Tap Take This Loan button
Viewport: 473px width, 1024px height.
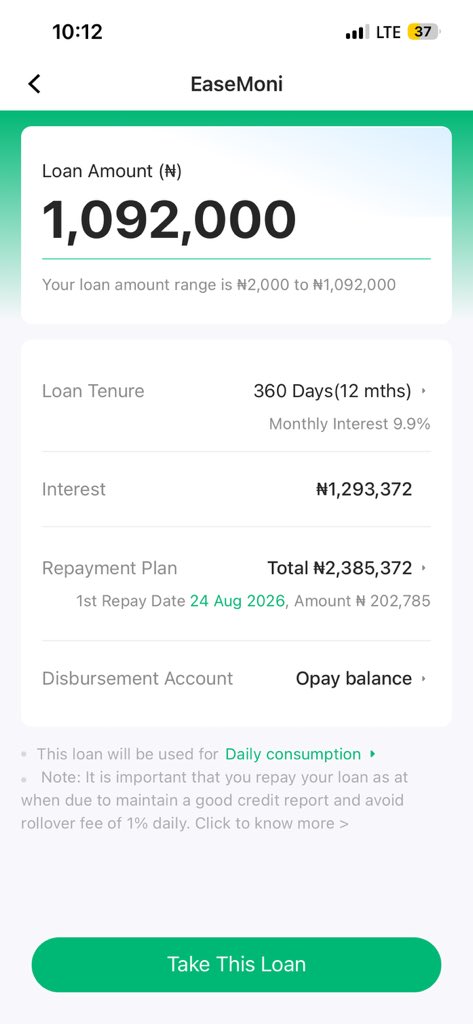pyautogui.click(x=236, y=965)
